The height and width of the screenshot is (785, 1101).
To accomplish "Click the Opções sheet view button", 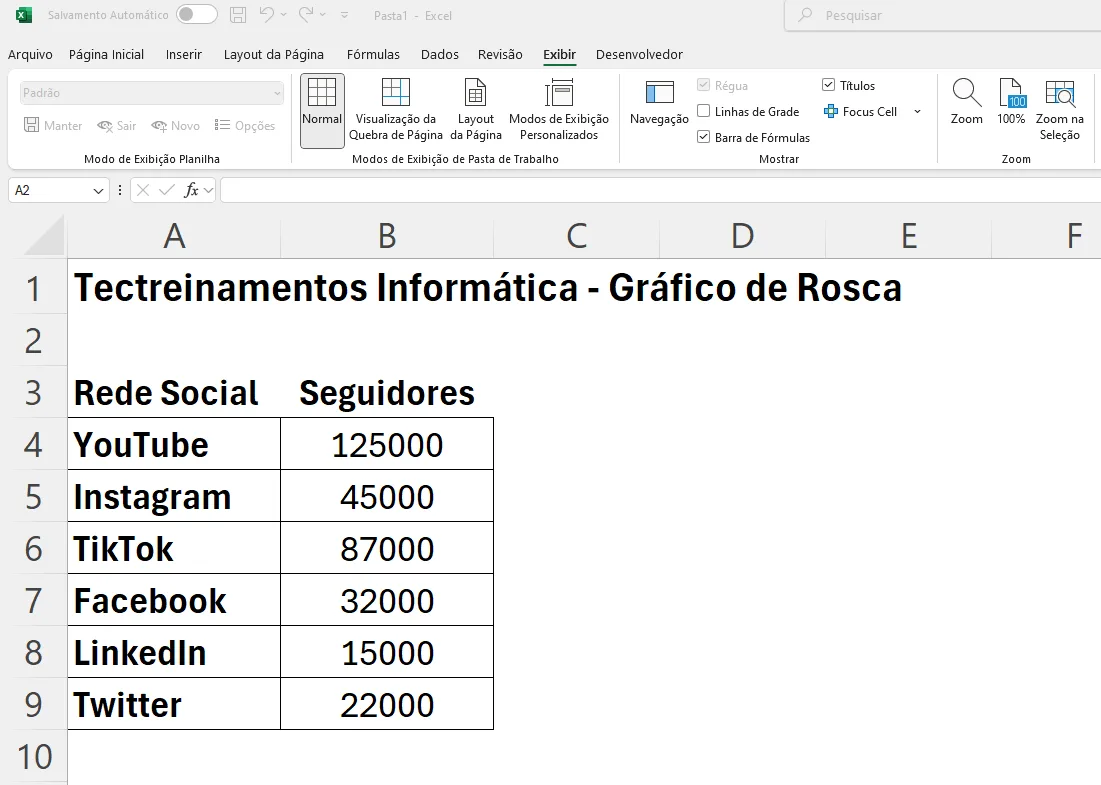I will coord(245,125).
